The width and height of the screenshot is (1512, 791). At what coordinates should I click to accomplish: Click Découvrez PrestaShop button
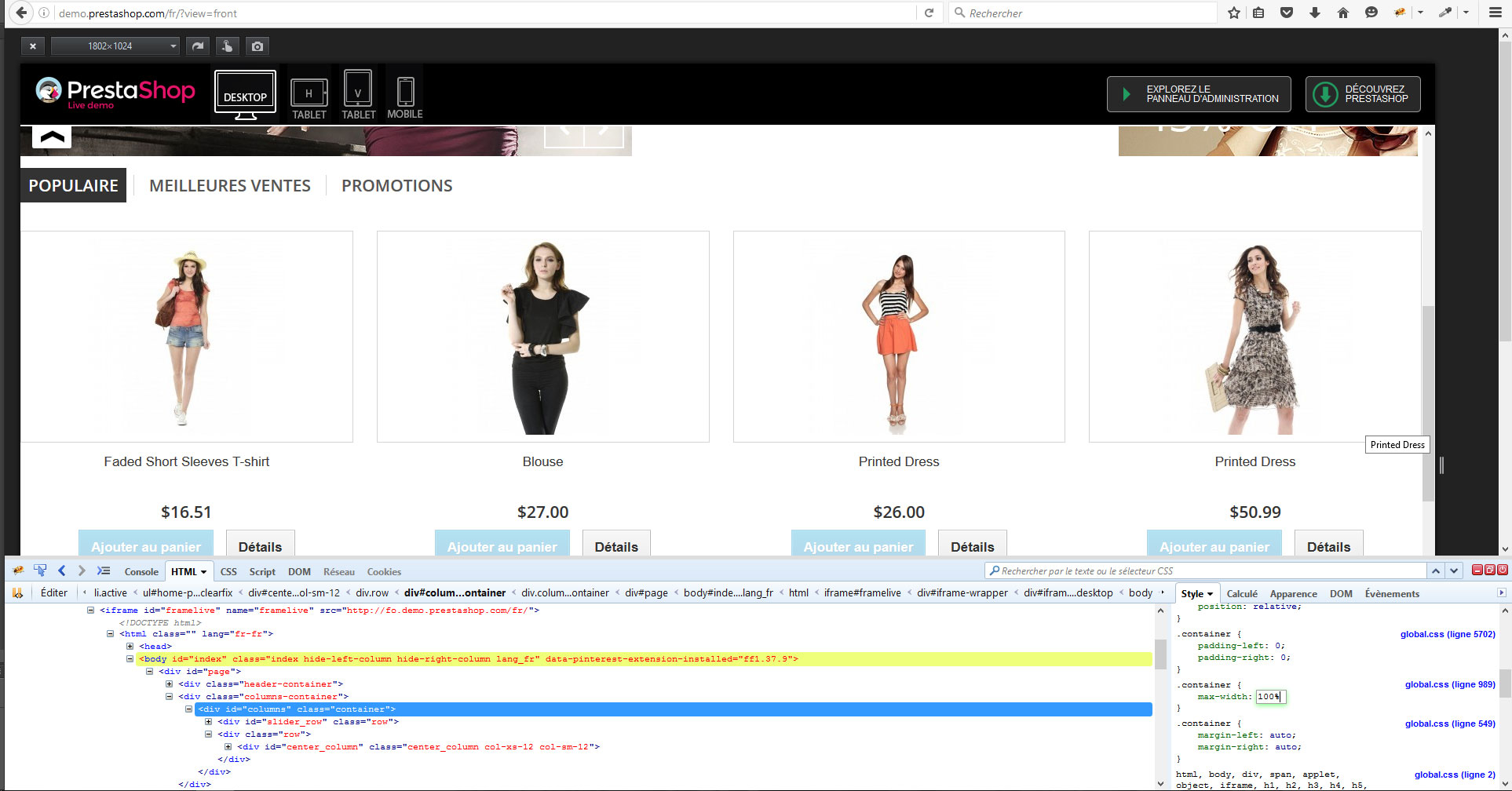(1363, 94)
